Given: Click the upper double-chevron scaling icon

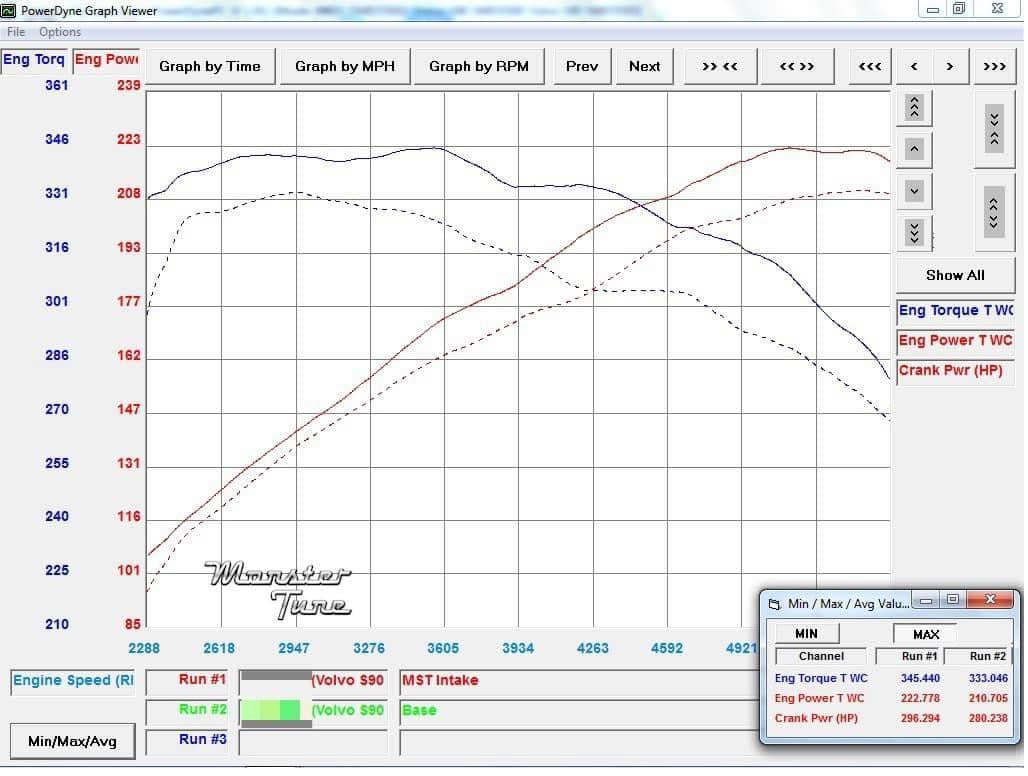Looking at the screenshot, I should point(915,108).
